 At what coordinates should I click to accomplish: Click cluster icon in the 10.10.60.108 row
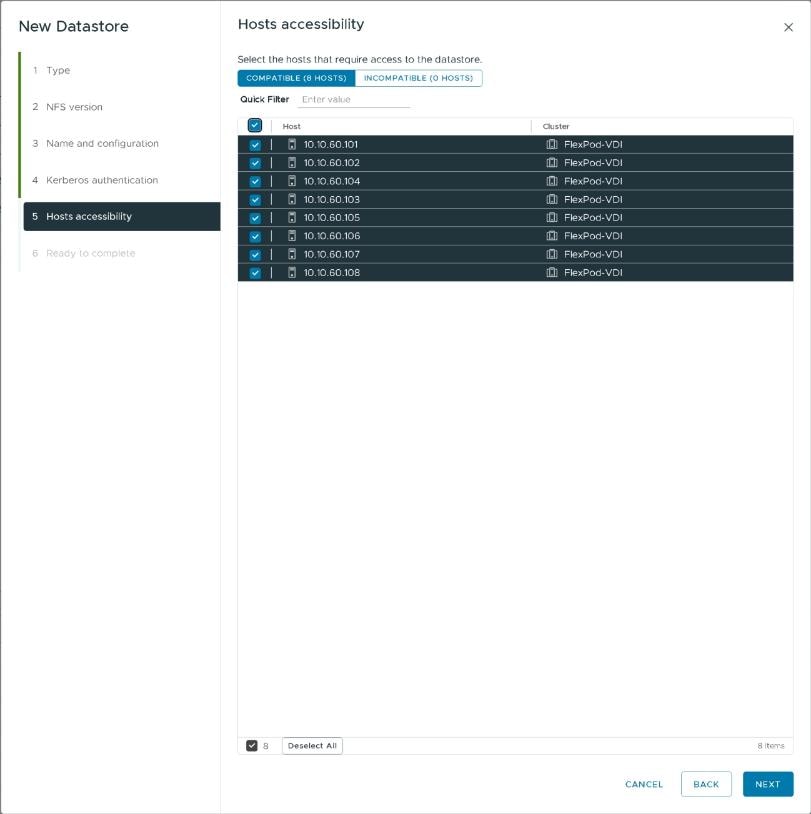[552, 273]
